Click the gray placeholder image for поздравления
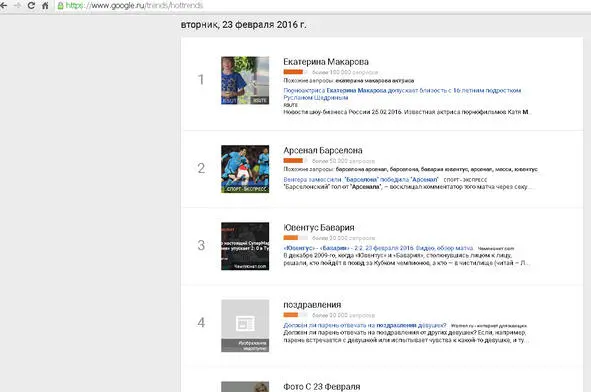Screen dimensions: 591x392 pos(245,326)
